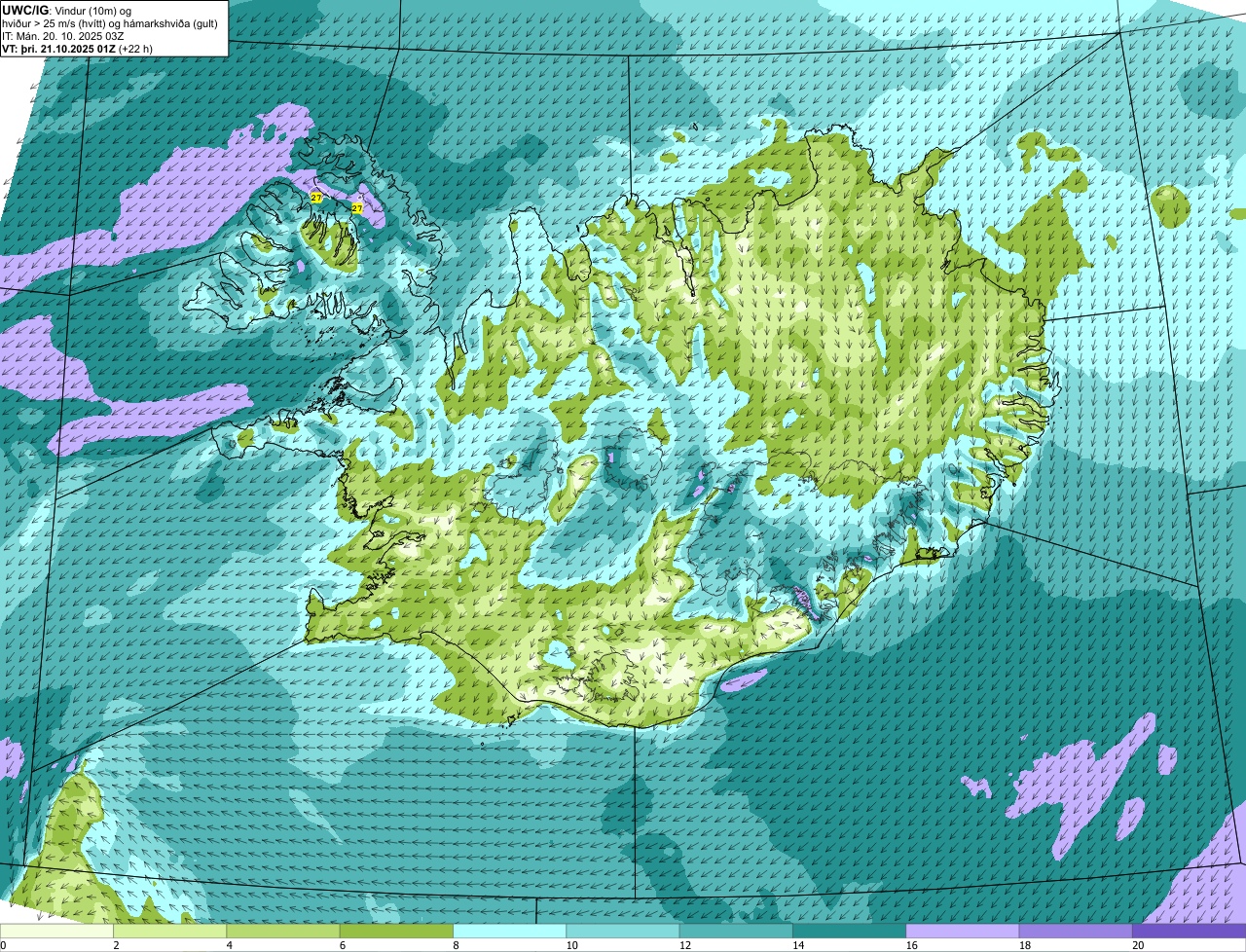The height and width of the screenshot is (952, 1246).
Task: Click the scale label "4"
Action: pos(229,945)
